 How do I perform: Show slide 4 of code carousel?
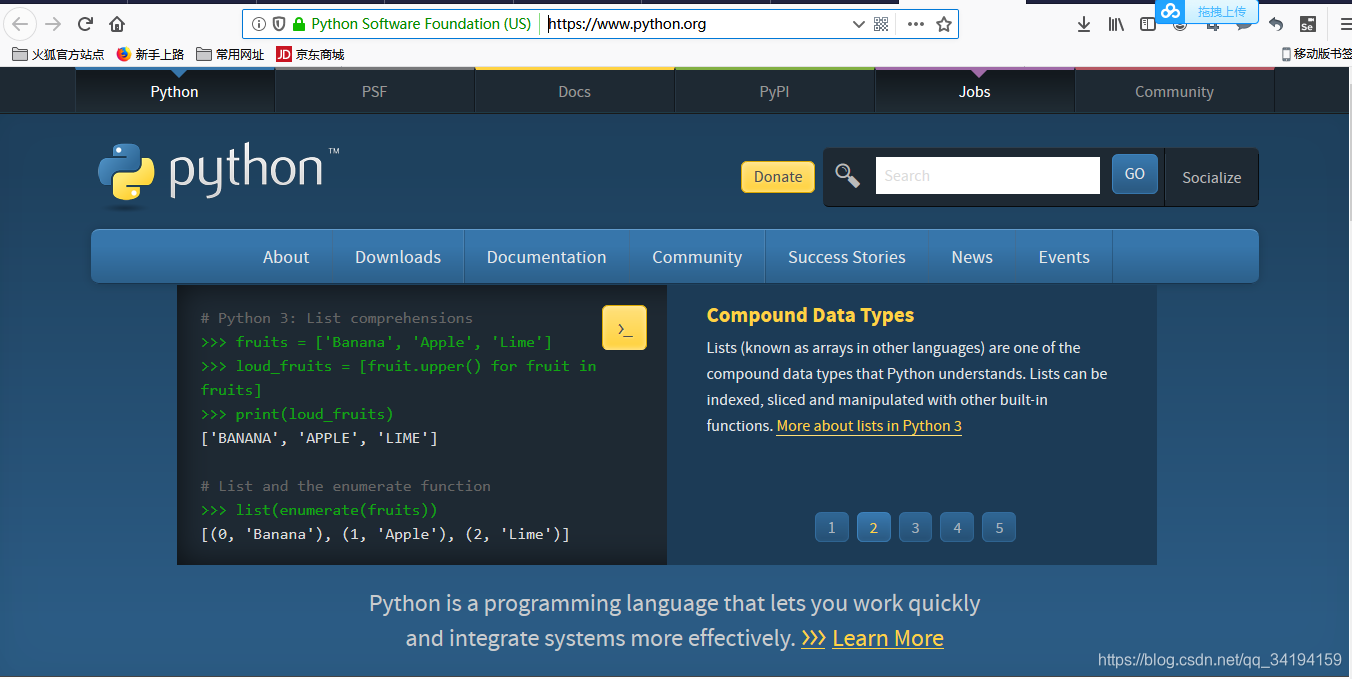tap(957, 527)
